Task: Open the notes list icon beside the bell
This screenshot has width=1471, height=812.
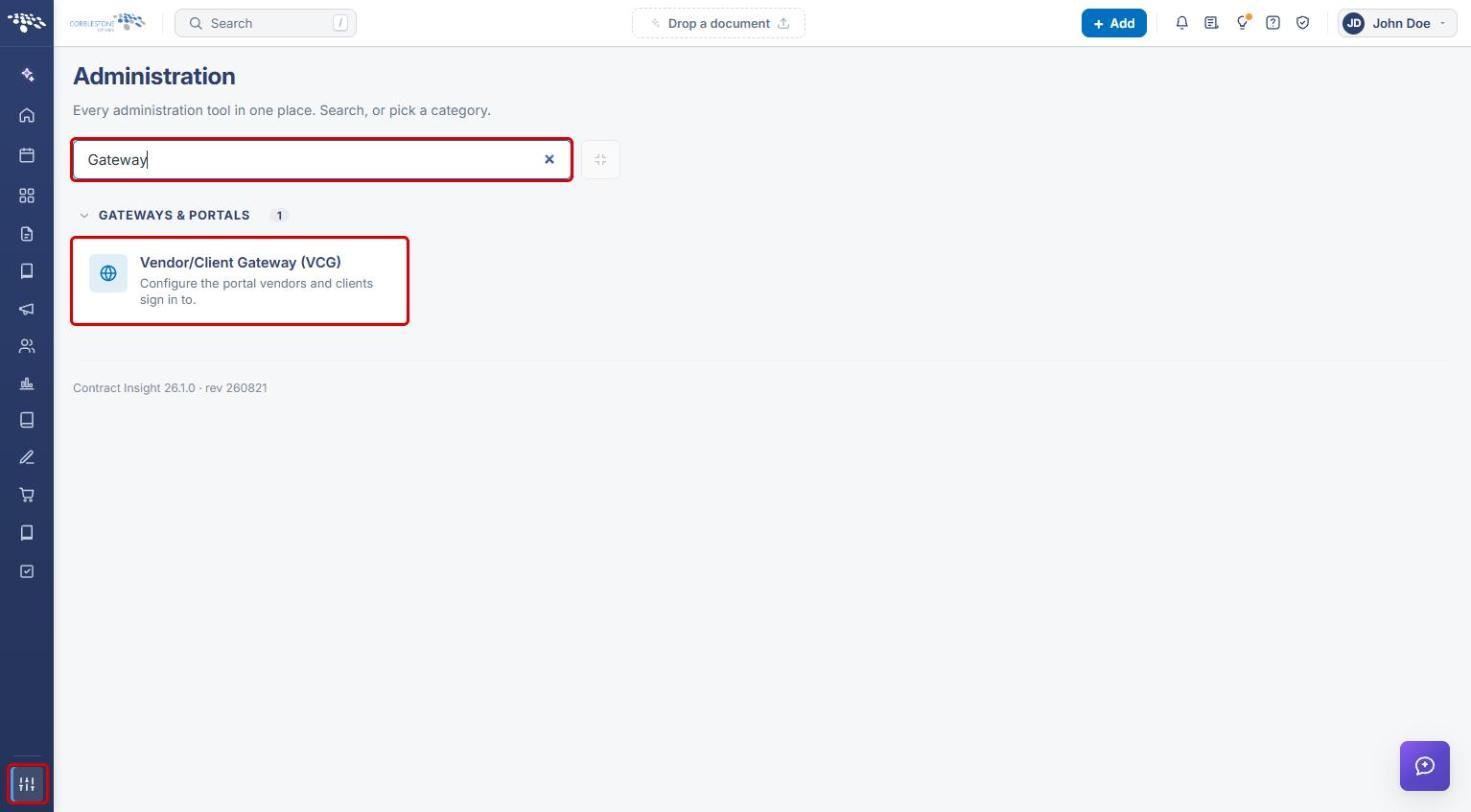Action: [x=1211, y=22]
